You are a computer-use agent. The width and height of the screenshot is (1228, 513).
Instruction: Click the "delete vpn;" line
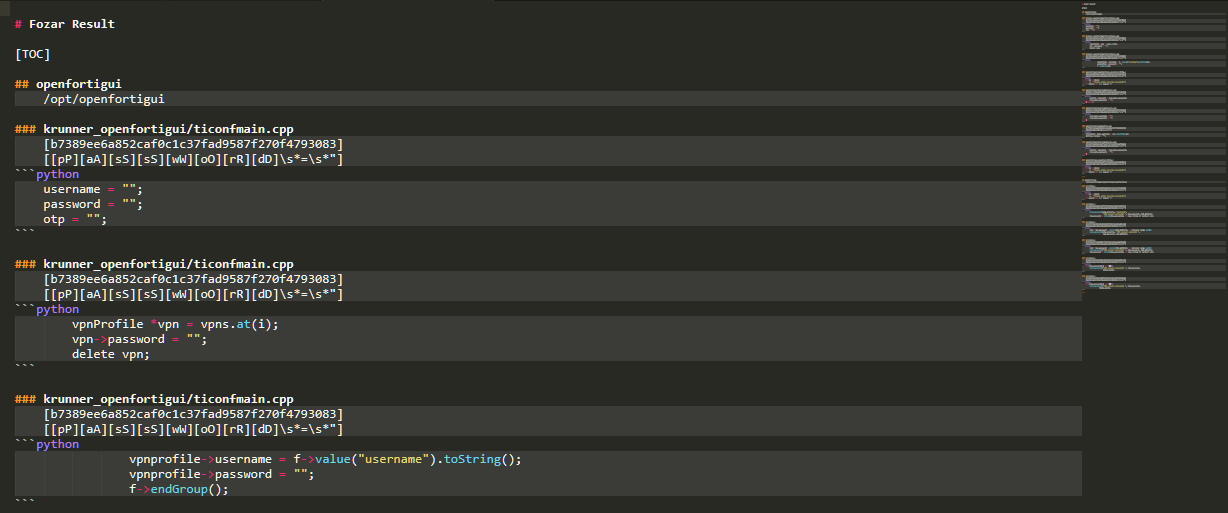coord(110,354)
